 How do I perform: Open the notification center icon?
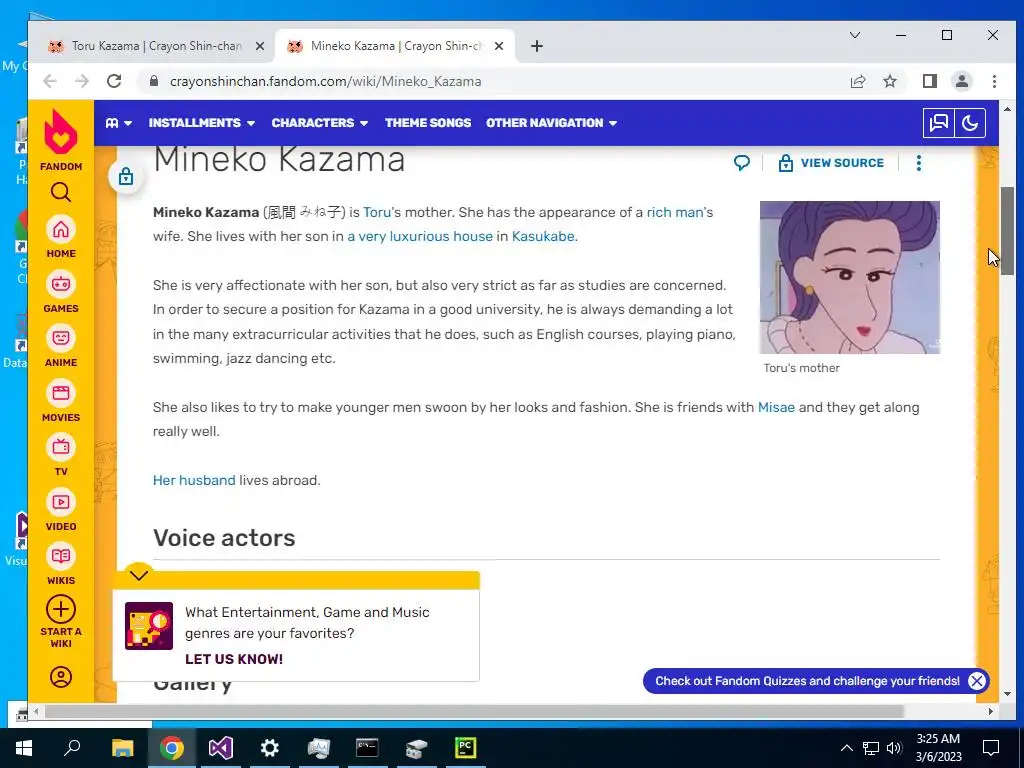(x=991, y=748)
